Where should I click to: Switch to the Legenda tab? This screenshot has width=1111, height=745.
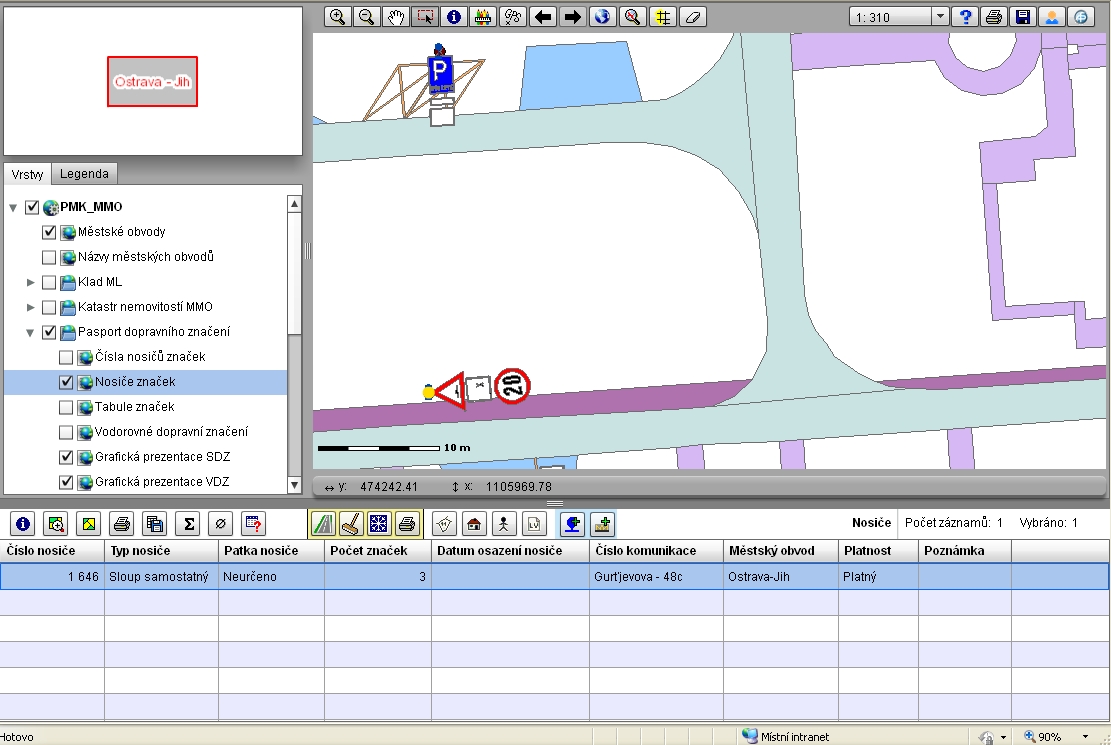tap(84, 174)
